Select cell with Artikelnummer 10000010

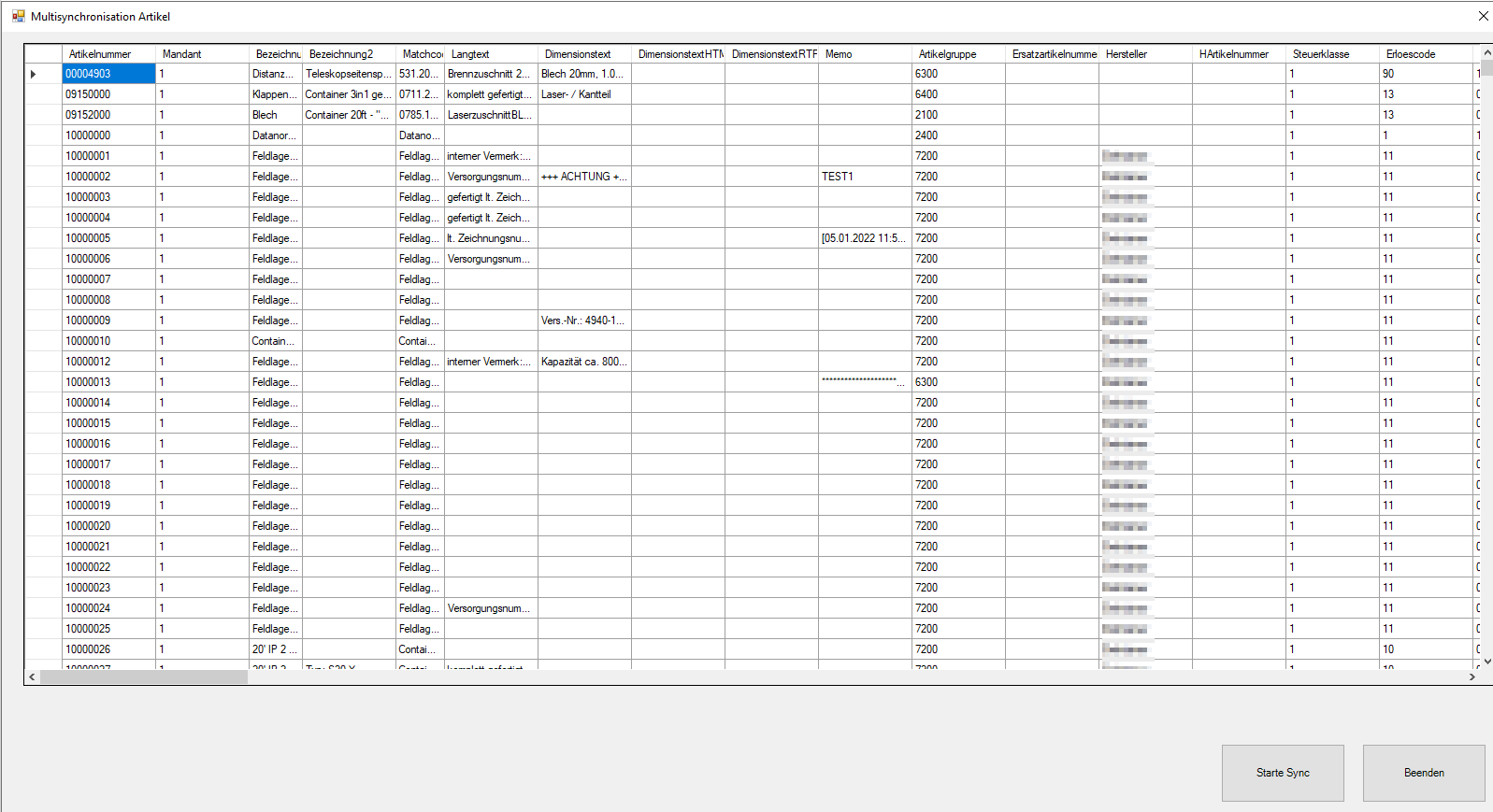pos(108,341)
